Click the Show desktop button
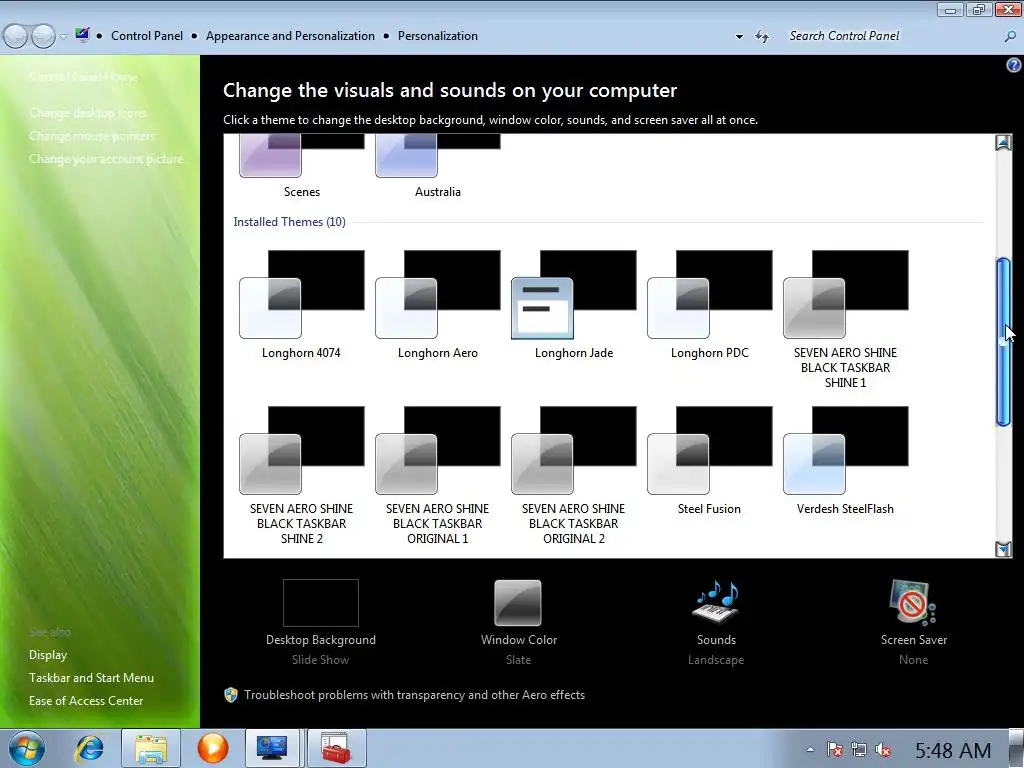The width and height of the screenshot is (1024, 768). coord(1016,748)
